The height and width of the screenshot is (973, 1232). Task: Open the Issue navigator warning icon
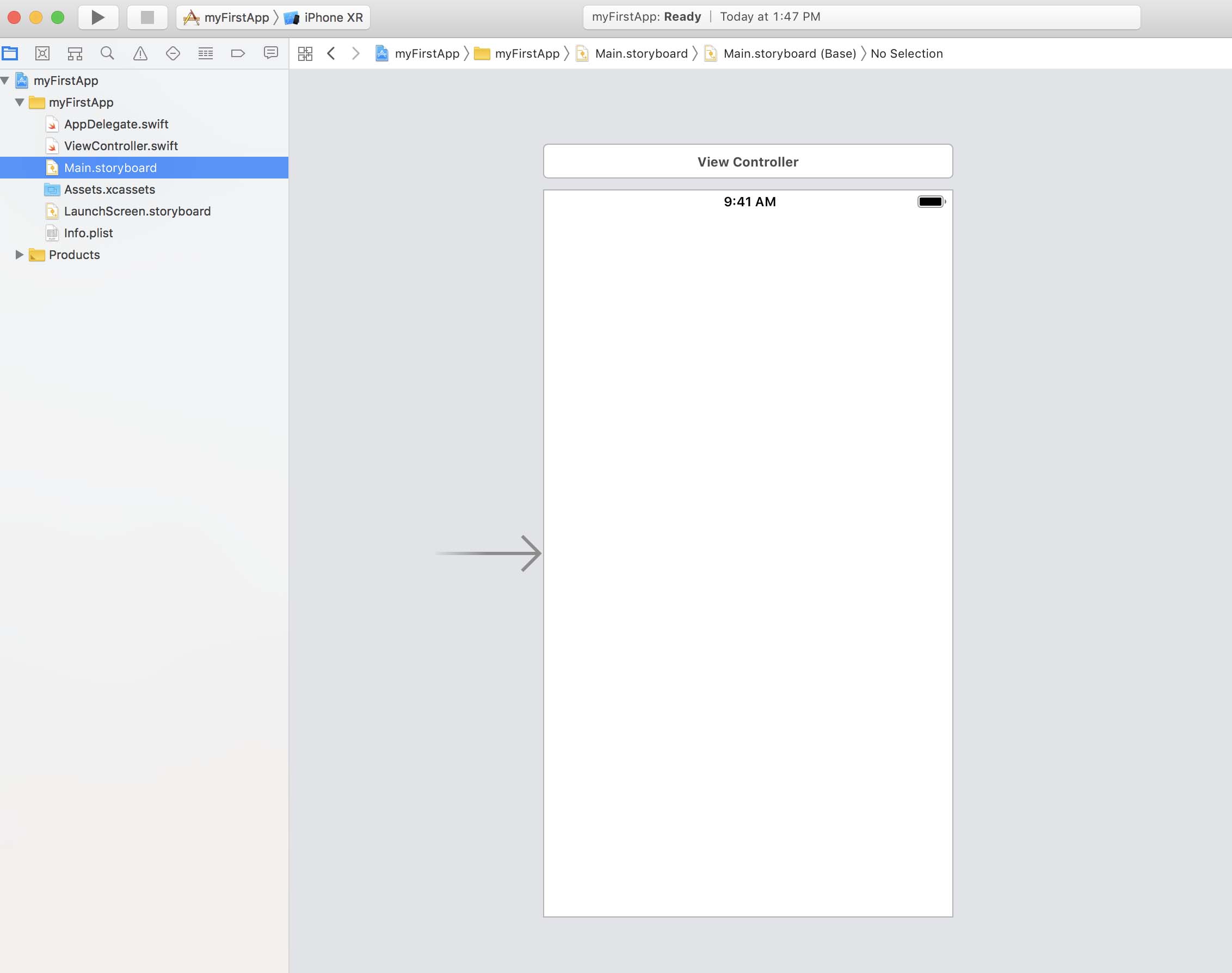coord(140,53)
